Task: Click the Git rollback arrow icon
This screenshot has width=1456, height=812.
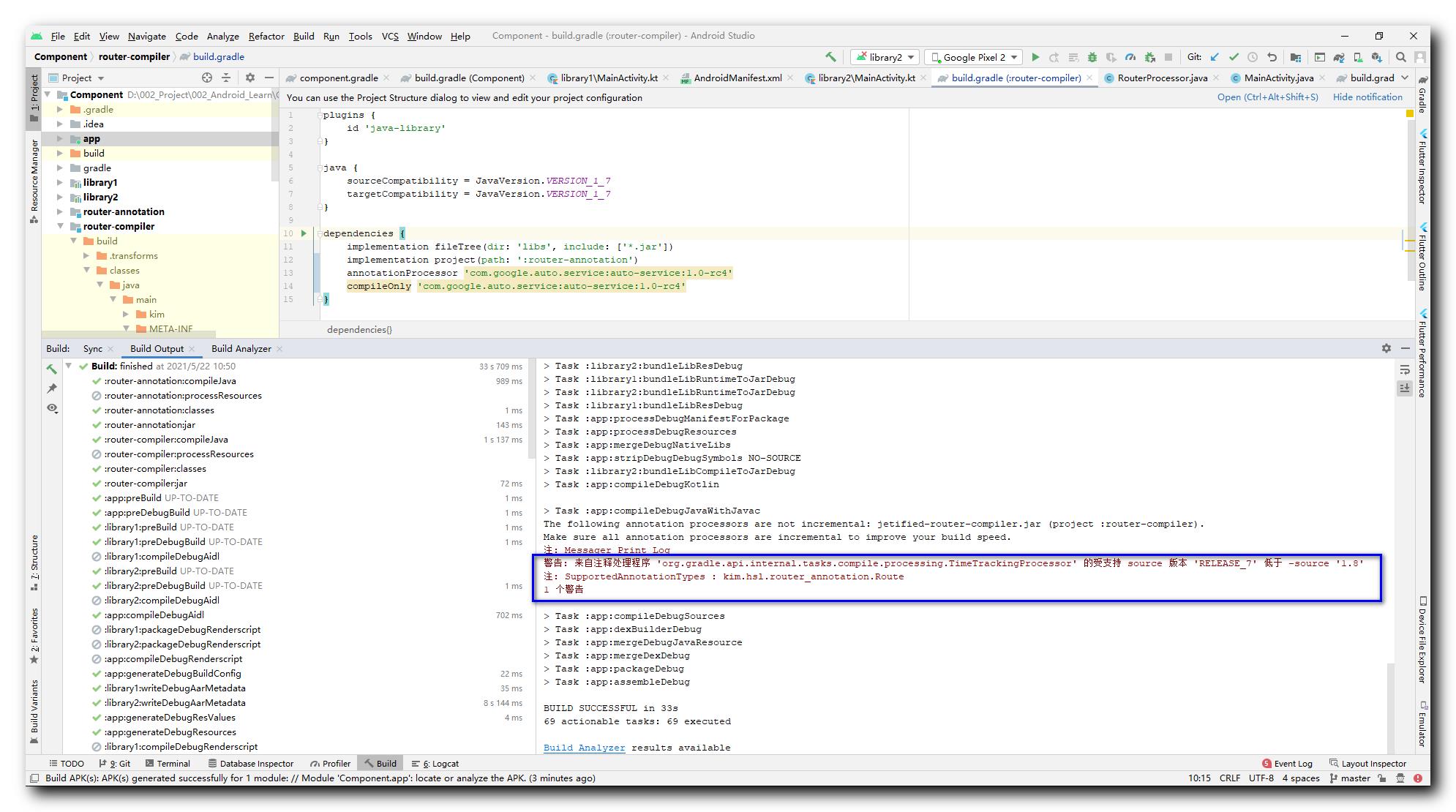Action: (1272, 57)
